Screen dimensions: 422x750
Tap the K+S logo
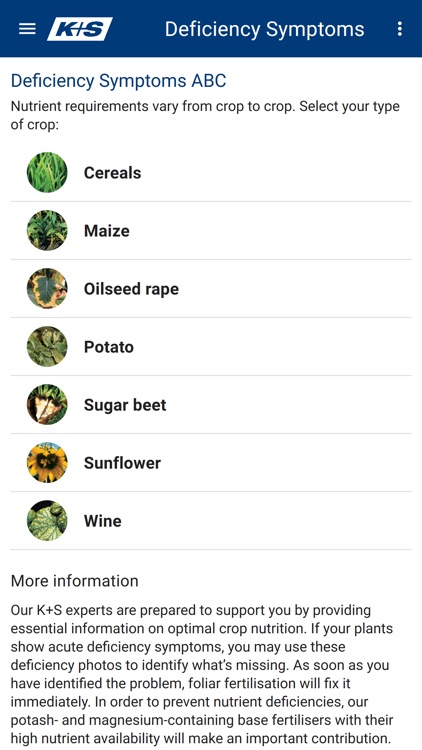80,29
